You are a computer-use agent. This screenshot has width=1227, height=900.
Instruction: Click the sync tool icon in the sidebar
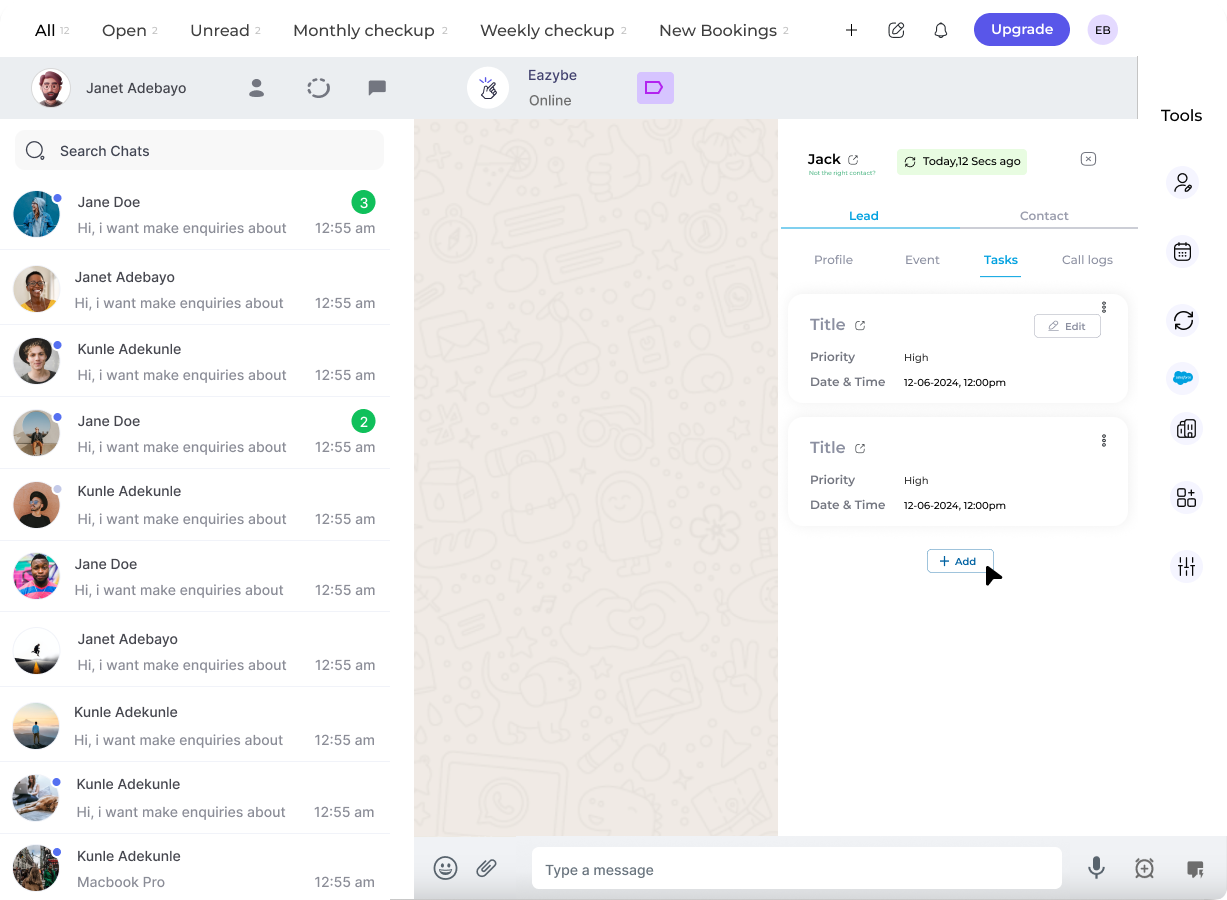[x=1183, y=321]
